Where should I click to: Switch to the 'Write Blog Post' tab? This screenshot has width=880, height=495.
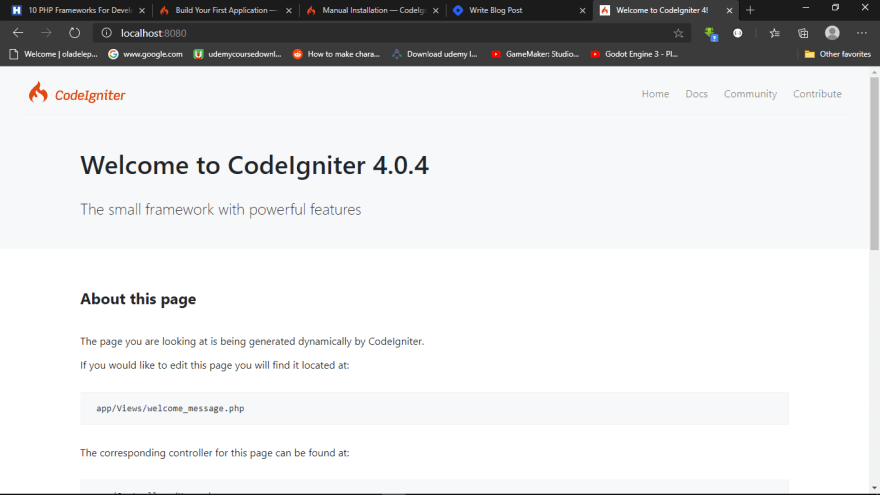point(519,10)
